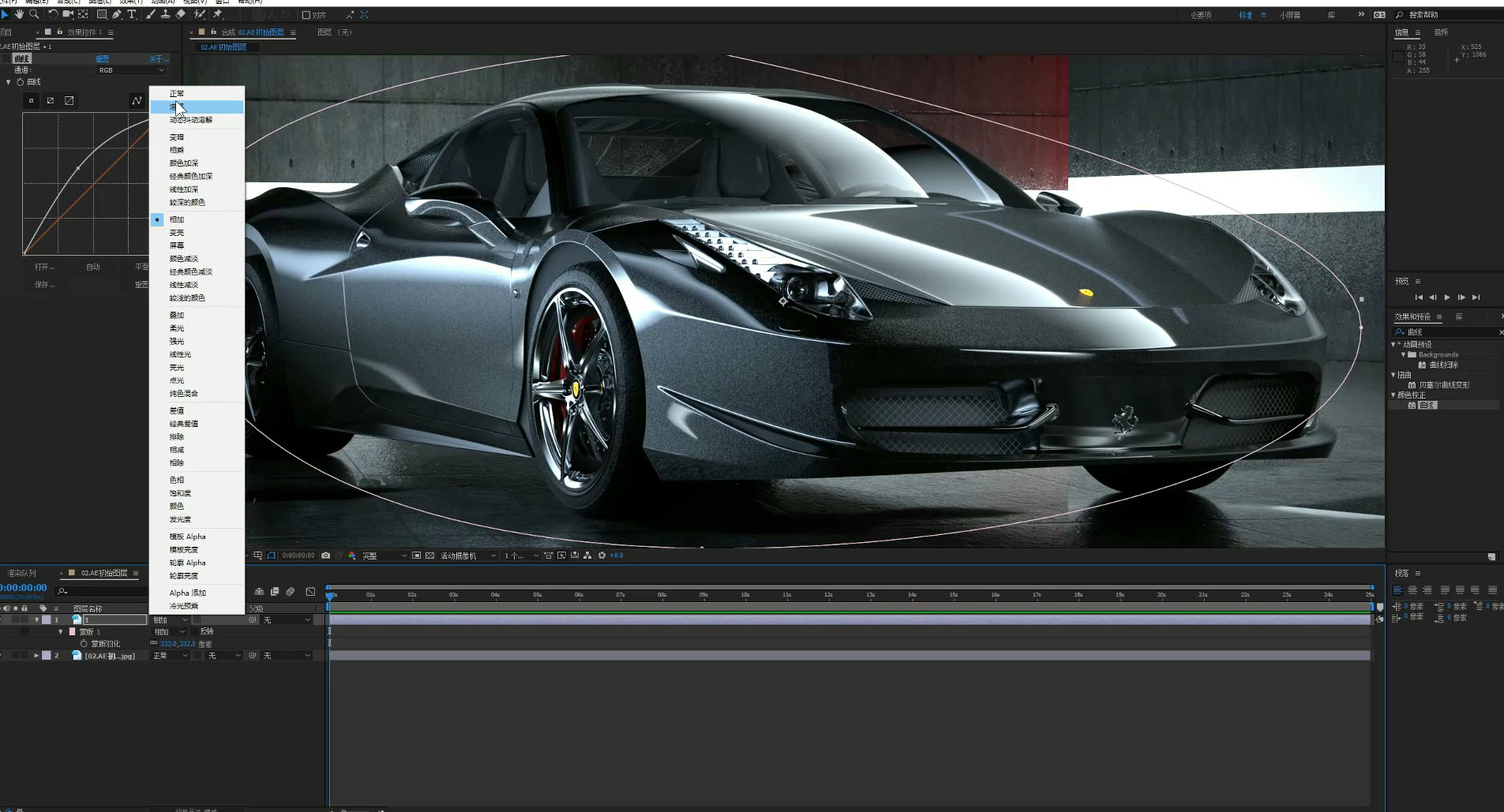Screen dimensions: 1504x812
Task: Expand layer 2 02.AE jpg twirl arrow
Action: [x=36, y=656]
